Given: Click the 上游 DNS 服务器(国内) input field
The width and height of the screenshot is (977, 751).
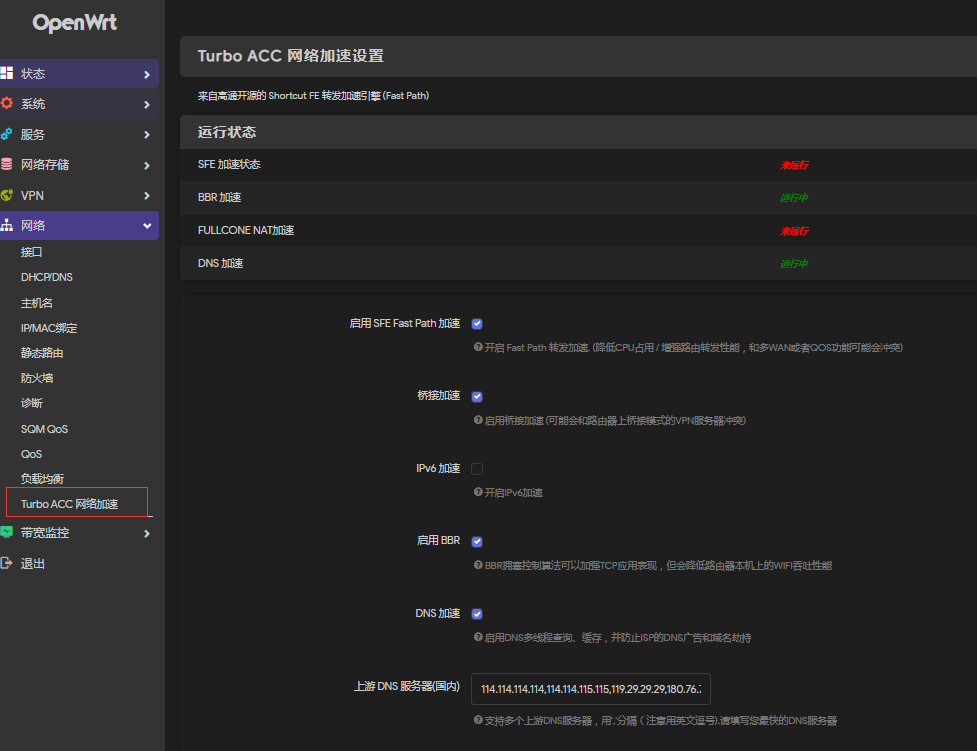Looking at the screenshot, I should [591, 689].
